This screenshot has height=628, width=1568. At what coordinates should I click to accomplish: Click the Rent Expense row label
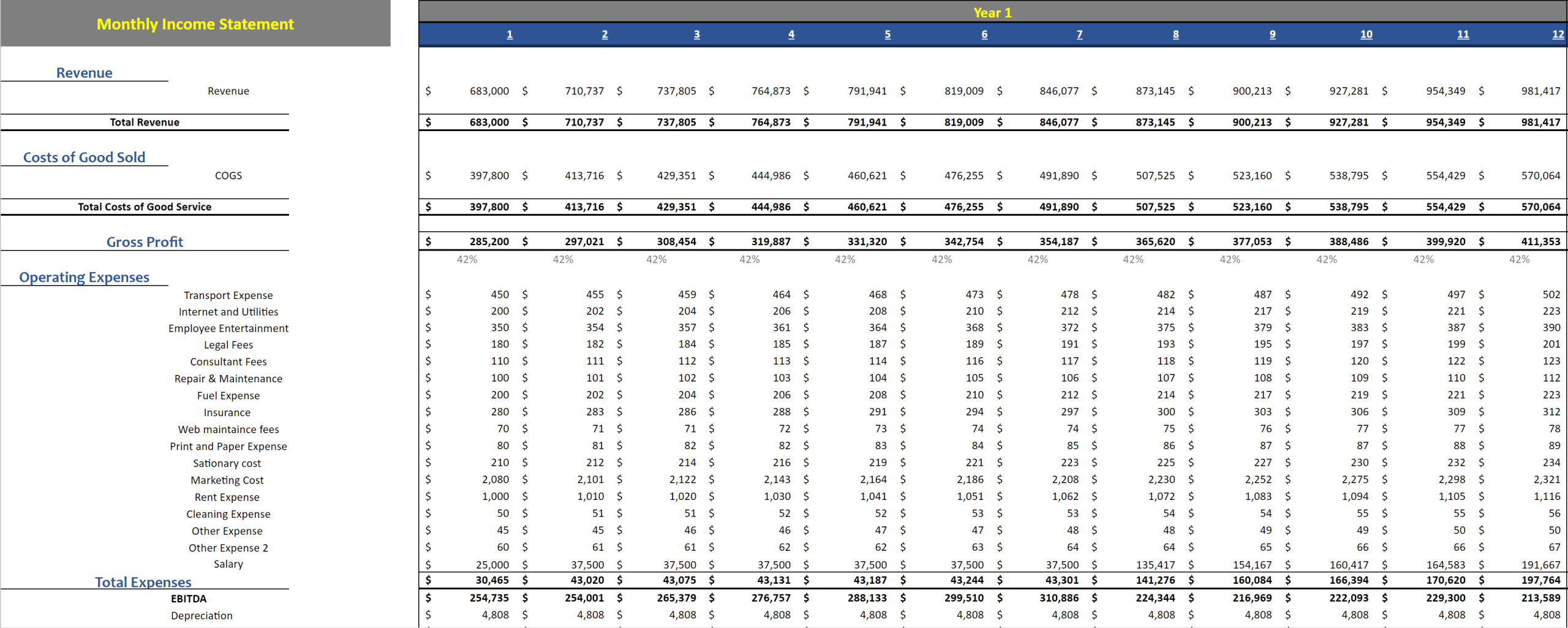[227, 497]
